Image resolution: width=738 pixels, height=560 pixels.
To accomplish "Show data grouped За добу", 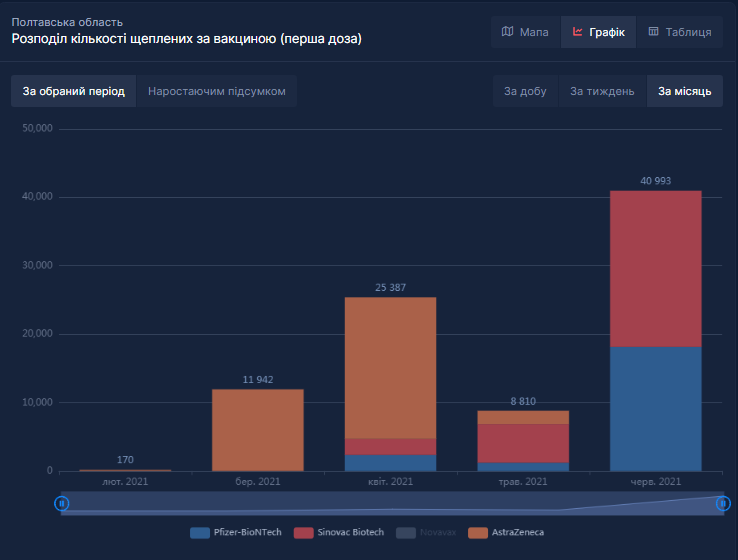I will point(525,91).
